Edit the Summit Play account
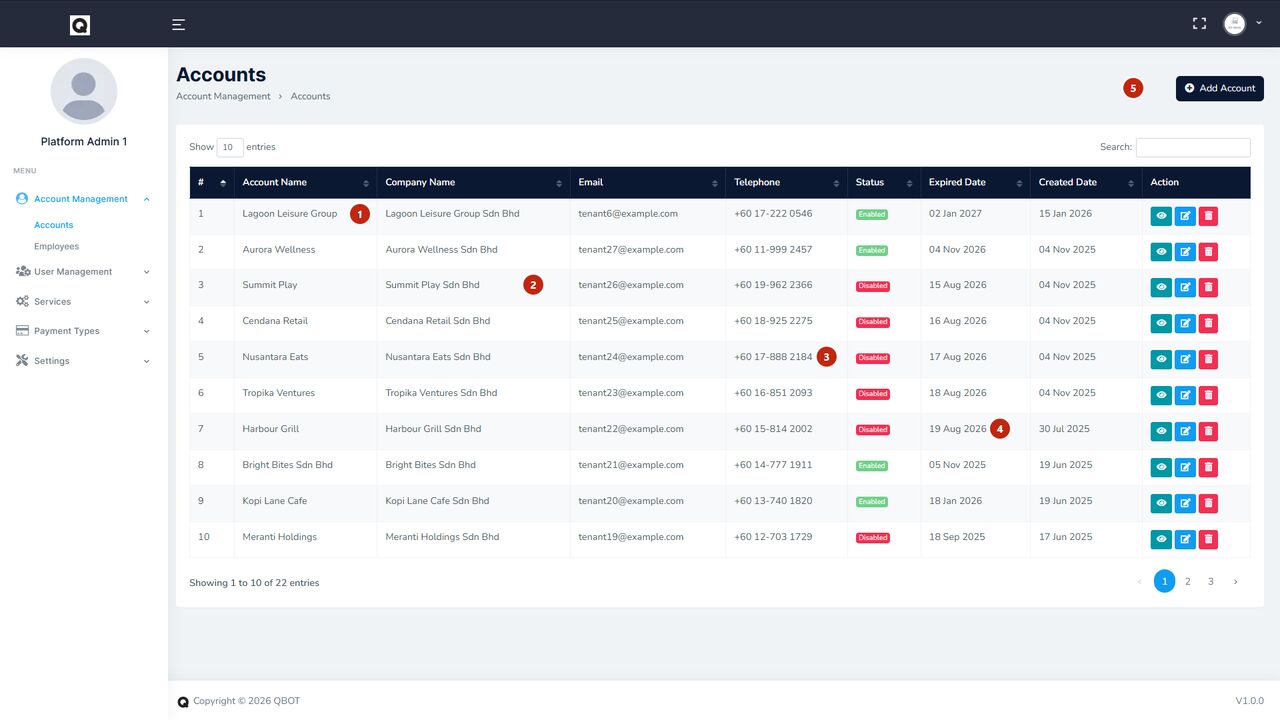This screenshot has height=720, width=1280. (1185, 288)
